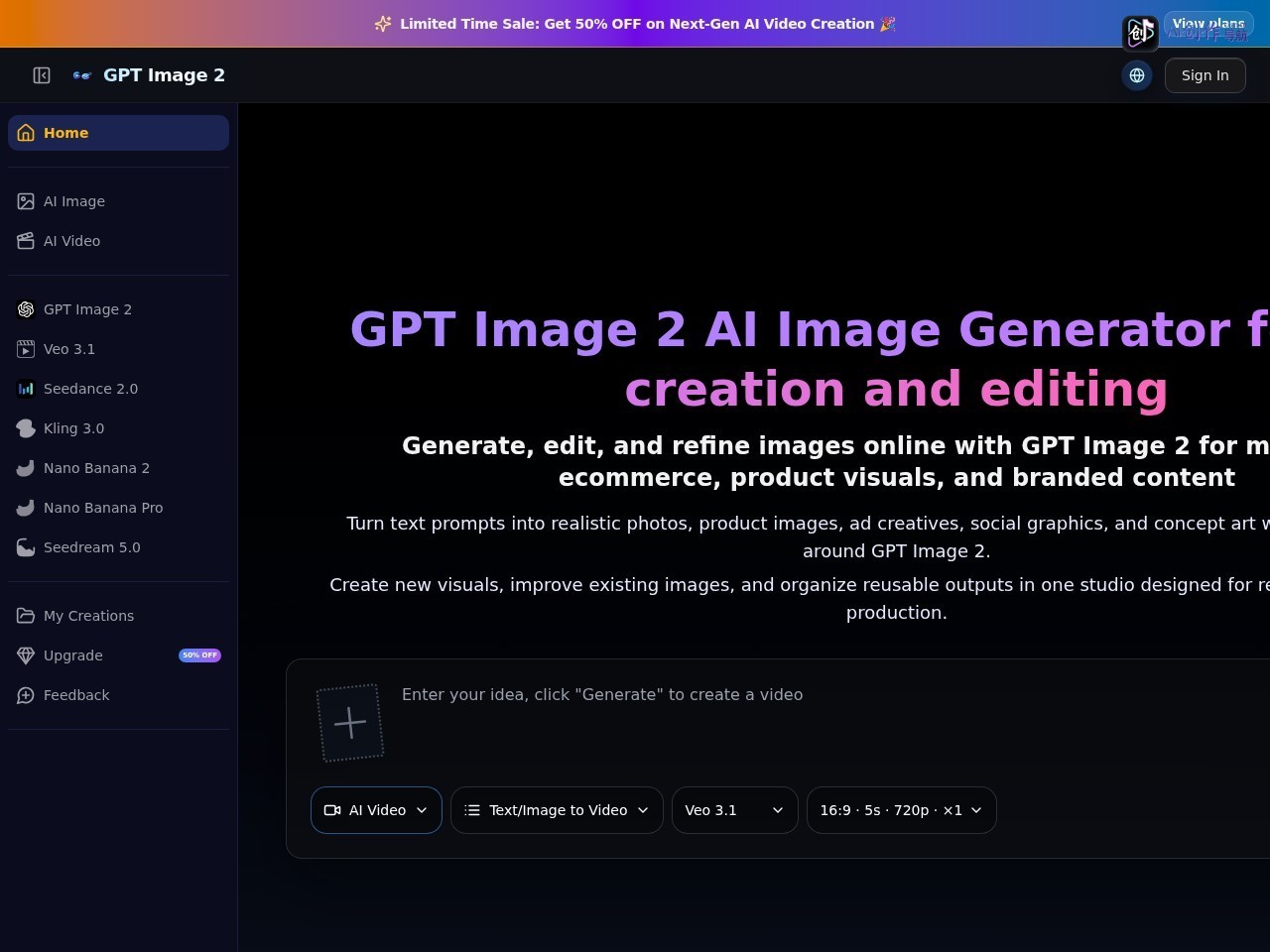
Task: Click the Sign In button
Action: 1205,75
